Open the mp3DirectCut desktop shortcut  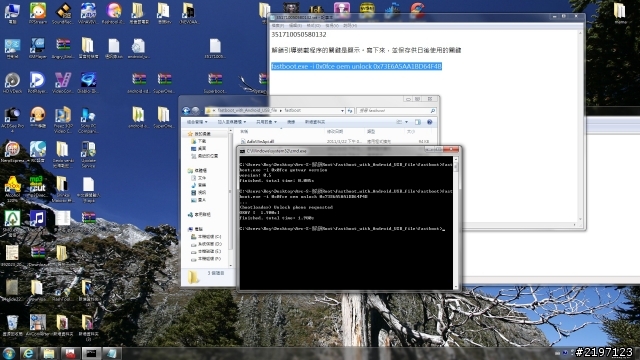coord(38,187)
